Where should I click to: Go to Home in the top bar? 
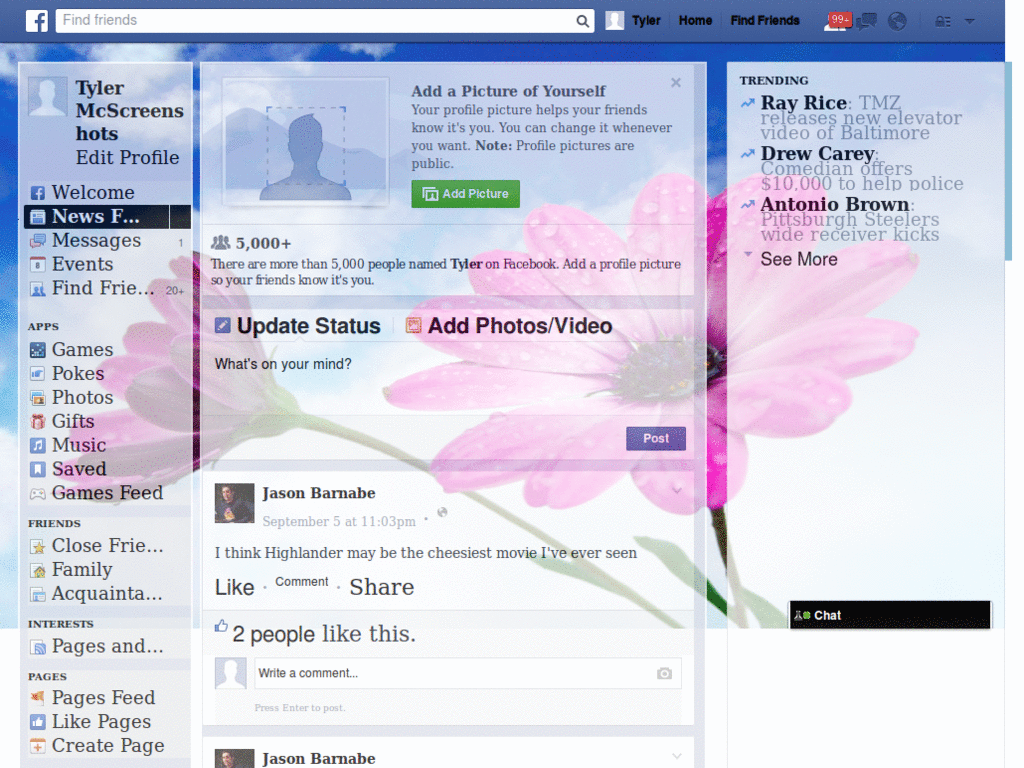(x=696, y=21)
